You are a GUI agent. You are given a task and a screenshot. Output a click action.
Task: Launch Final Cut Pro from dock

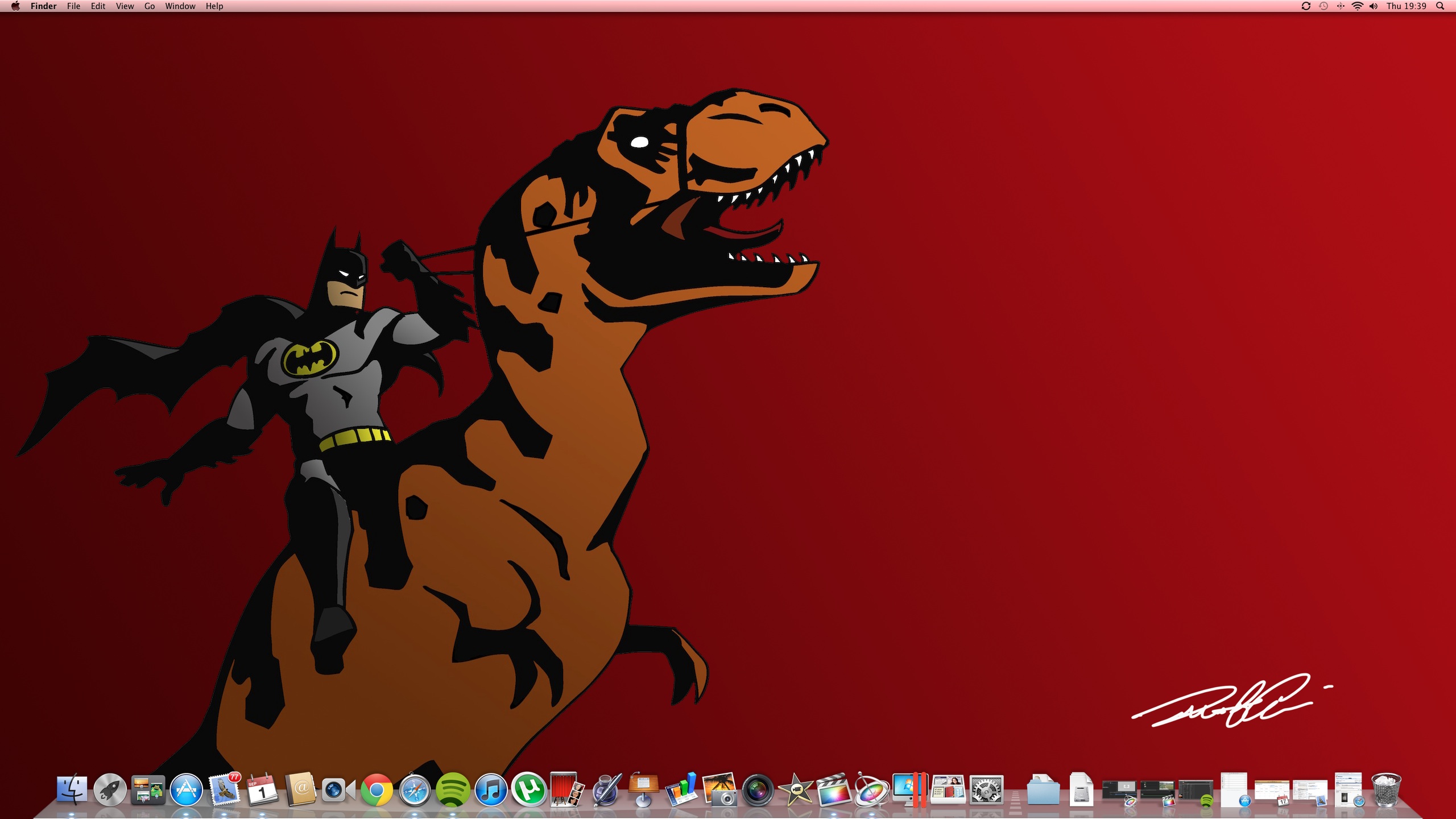pos(833,790)
